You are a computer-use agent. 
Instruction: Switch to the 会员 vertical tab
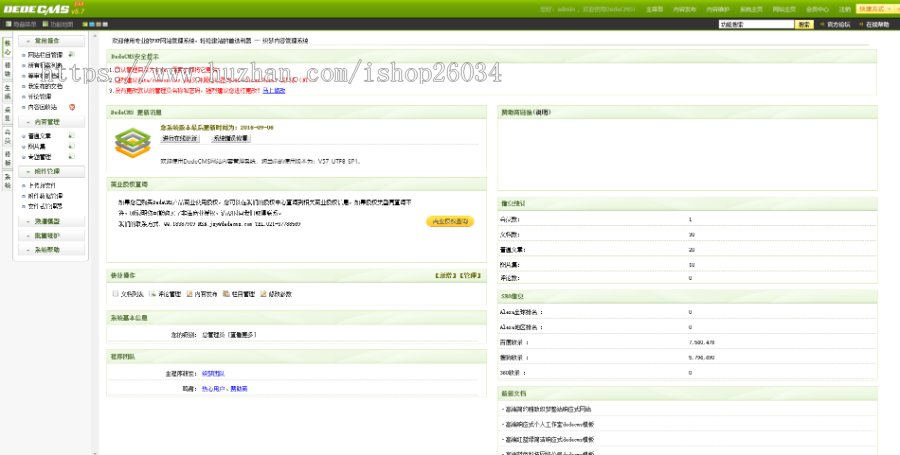(7, 136)
